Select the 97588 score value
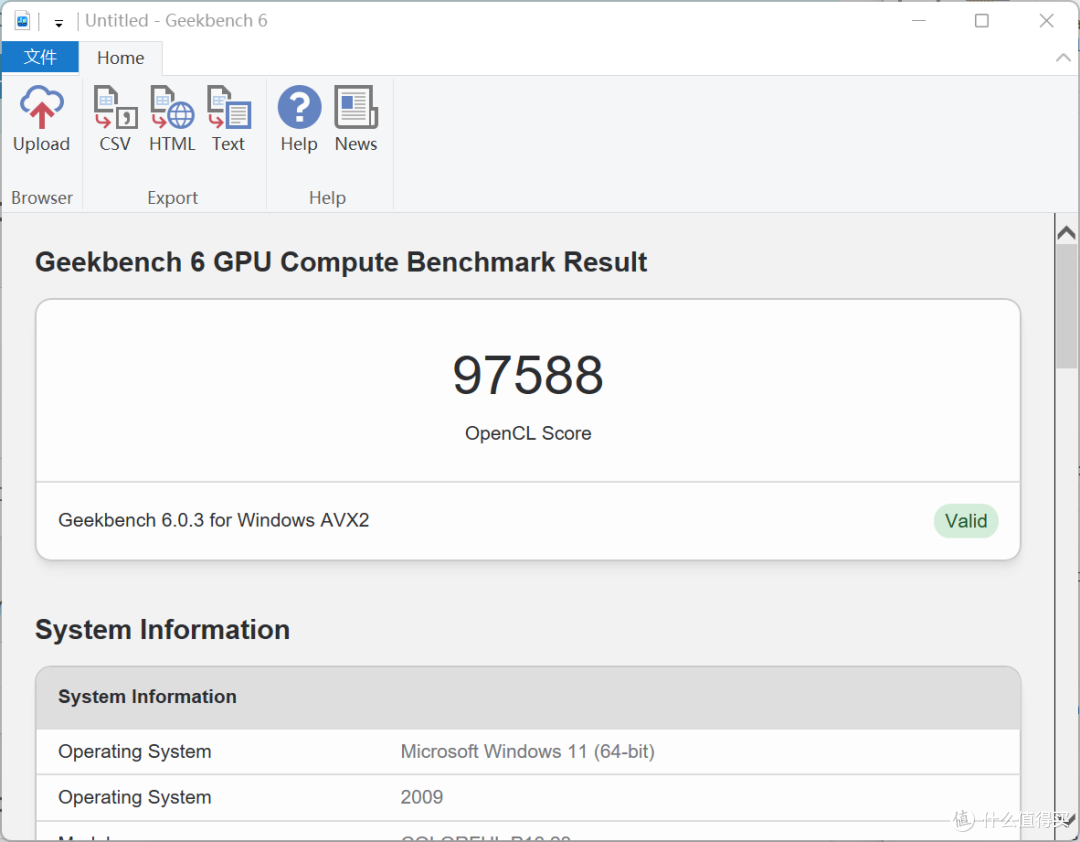This screenshot has width=1080, height=842. pos(528,375)
